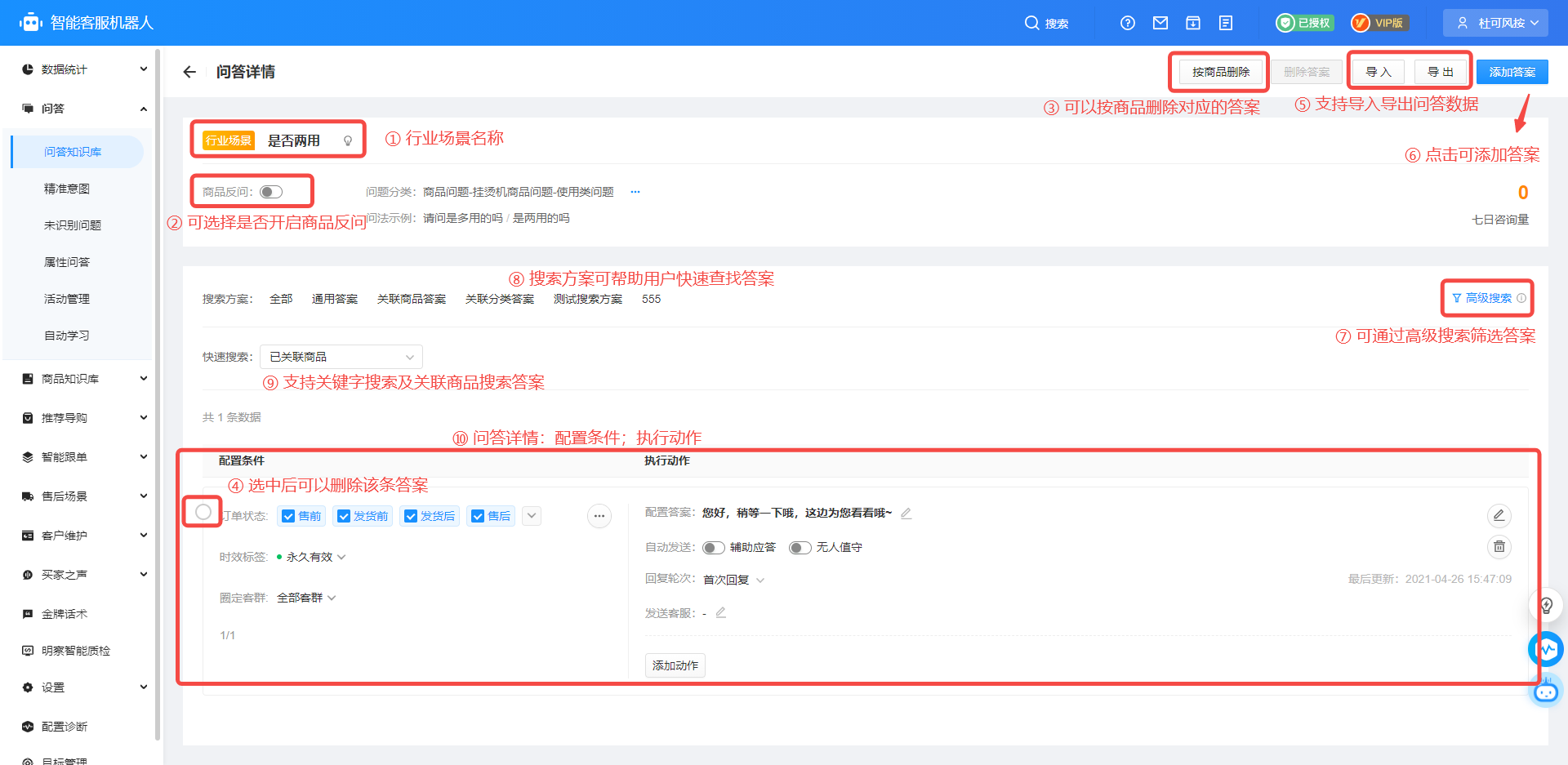Select the 关联商品答案 search scheme

[x=412, y=299]
